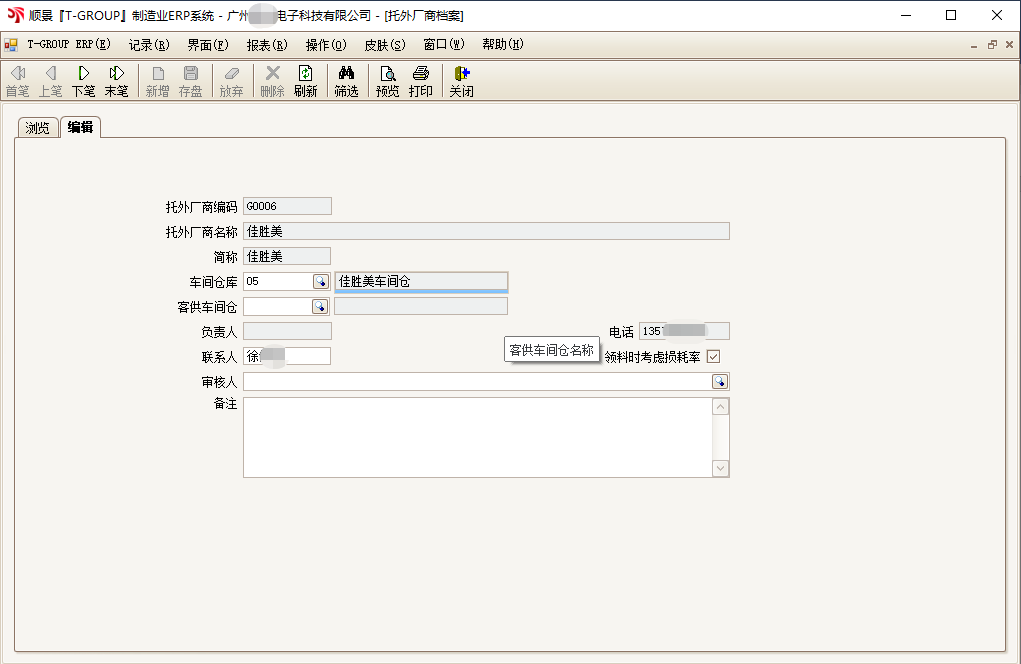Jump to the last record using 末笔
This screenshot has height=664, width=1021.
(116, 80)
